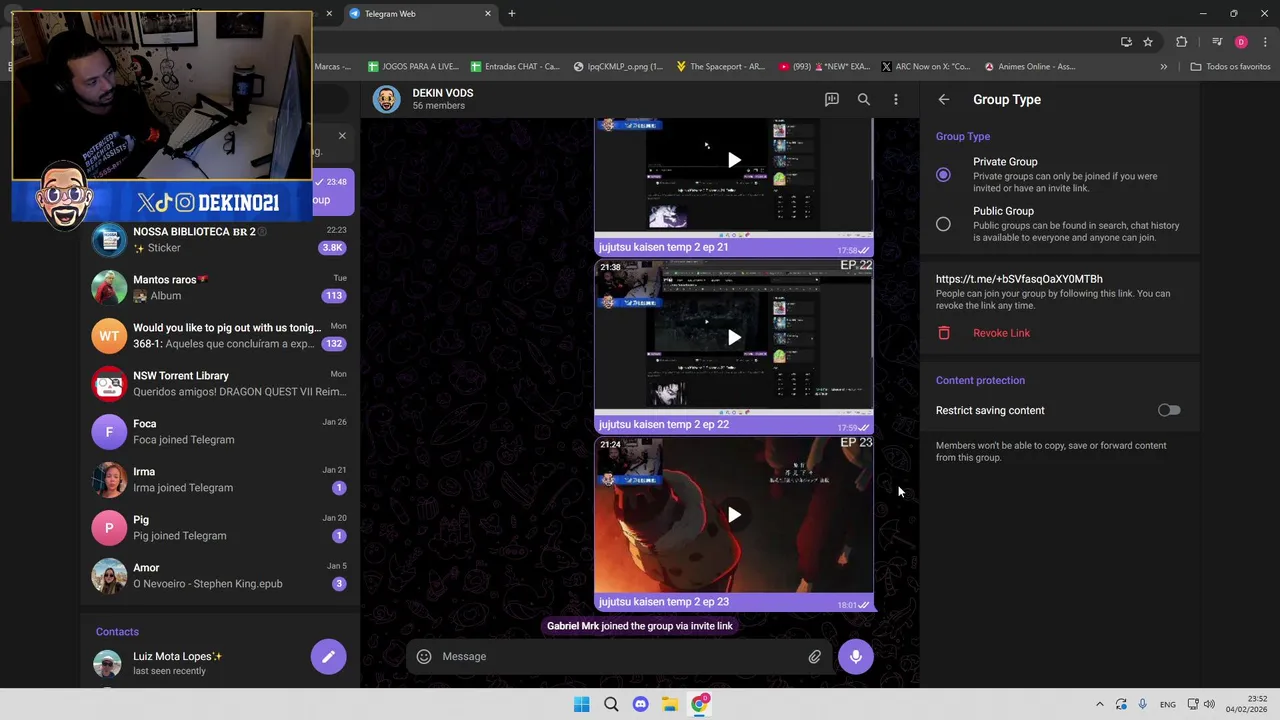Image resolution: width=1280 pixels, height=720 pixels.
Task: Open JOGOS PARA A LIVE bookmark
Action: tap(413, 67)
